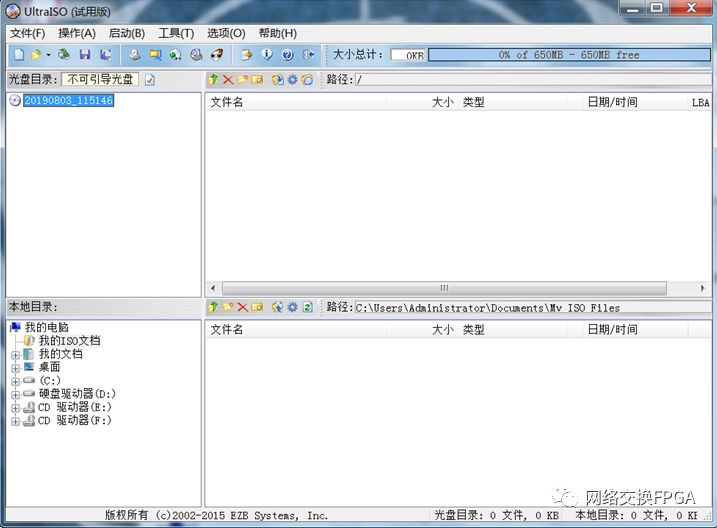Click Up arrow in local directory toolbar
Image resolution: width=717 pixels, height=528 pixels.
point(213,307)
